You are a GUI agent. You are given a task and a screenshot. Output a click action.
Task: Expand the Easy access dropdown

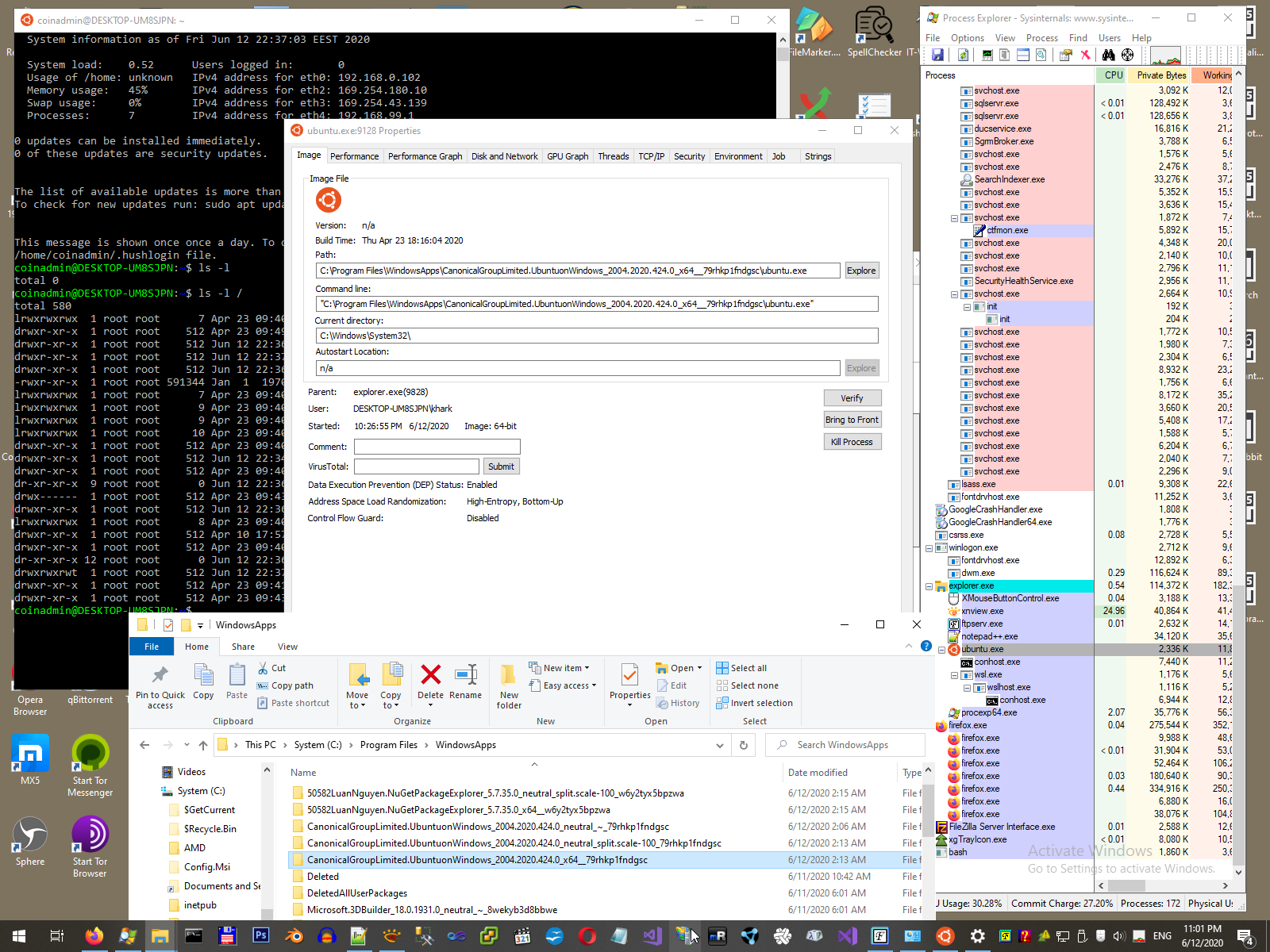[x=563, y=685]
